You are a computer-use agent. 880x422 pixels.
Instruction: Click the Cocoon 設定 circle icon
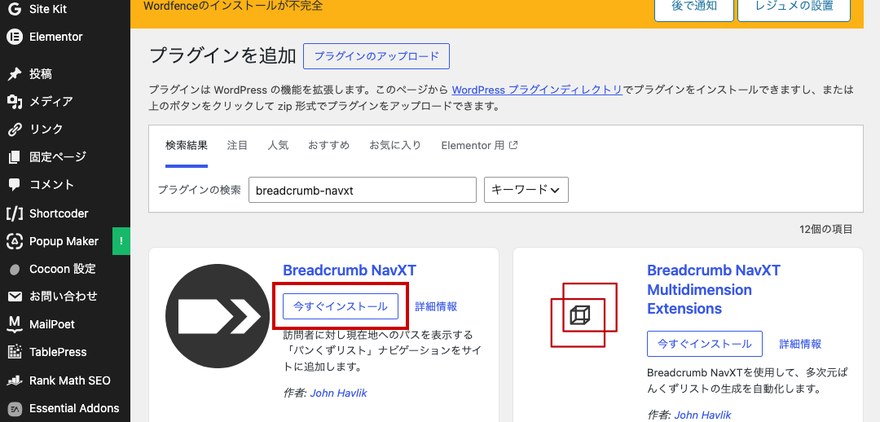click(15, 269)
